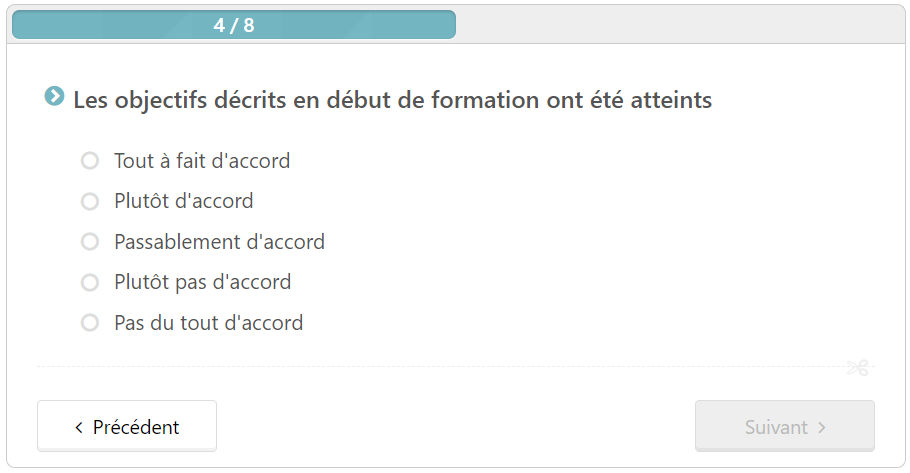Click the right chevron in the Suivant button
This screenshot has width=910, height=473.
pyautogui.click(x=822, y=428)
